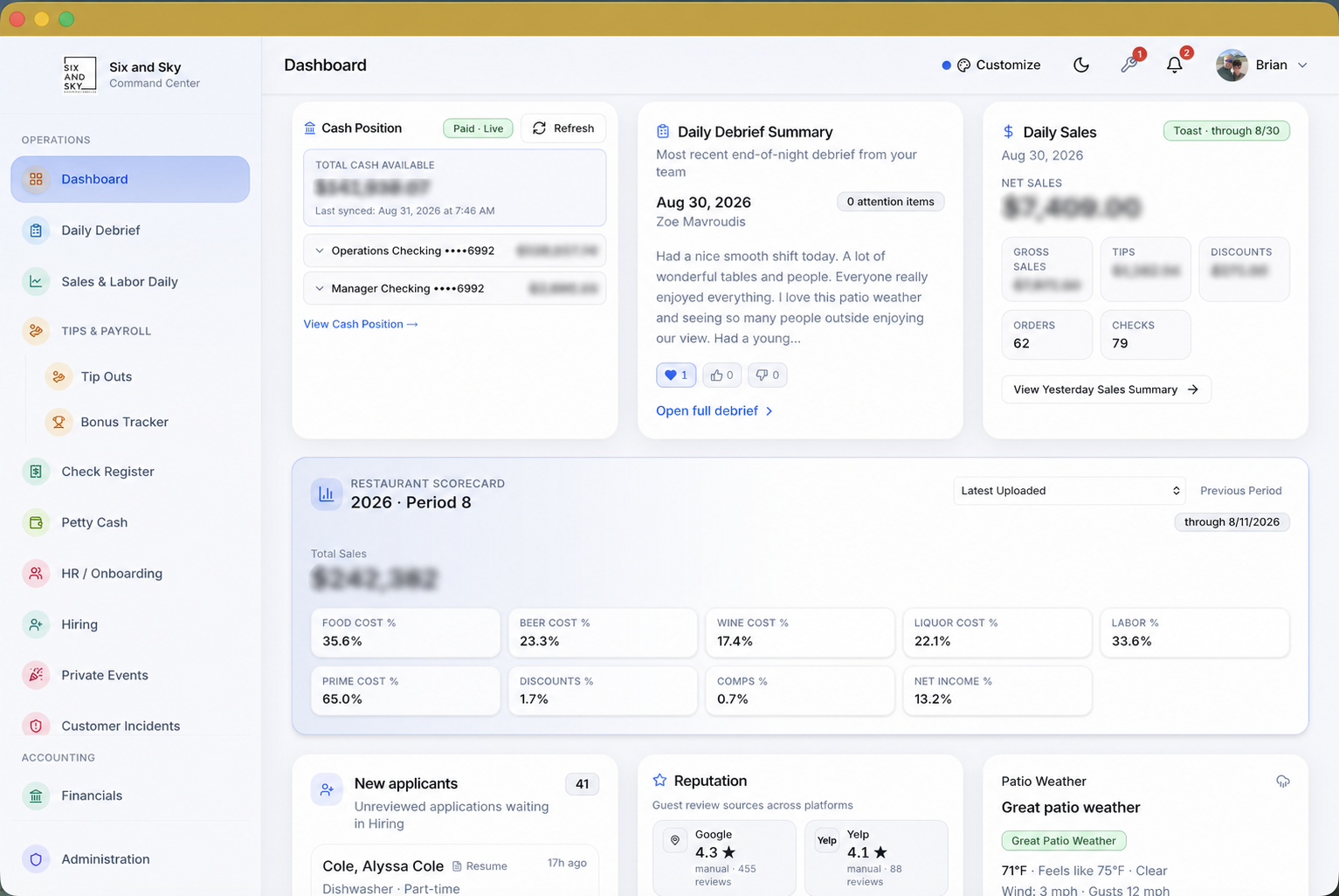
Task: Click the Petty Cash wallet icon
Action: point(36,522)
